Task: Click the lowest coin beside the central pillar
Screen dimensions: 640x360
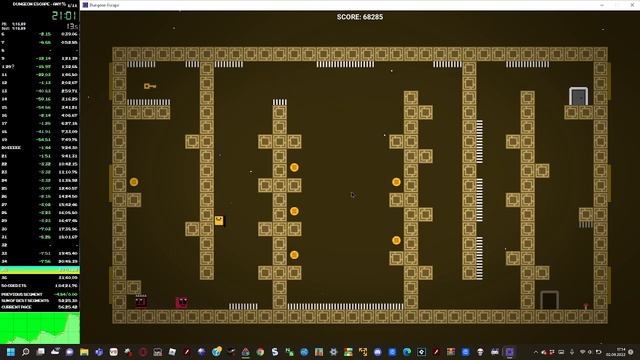Action: click(294, 255)
